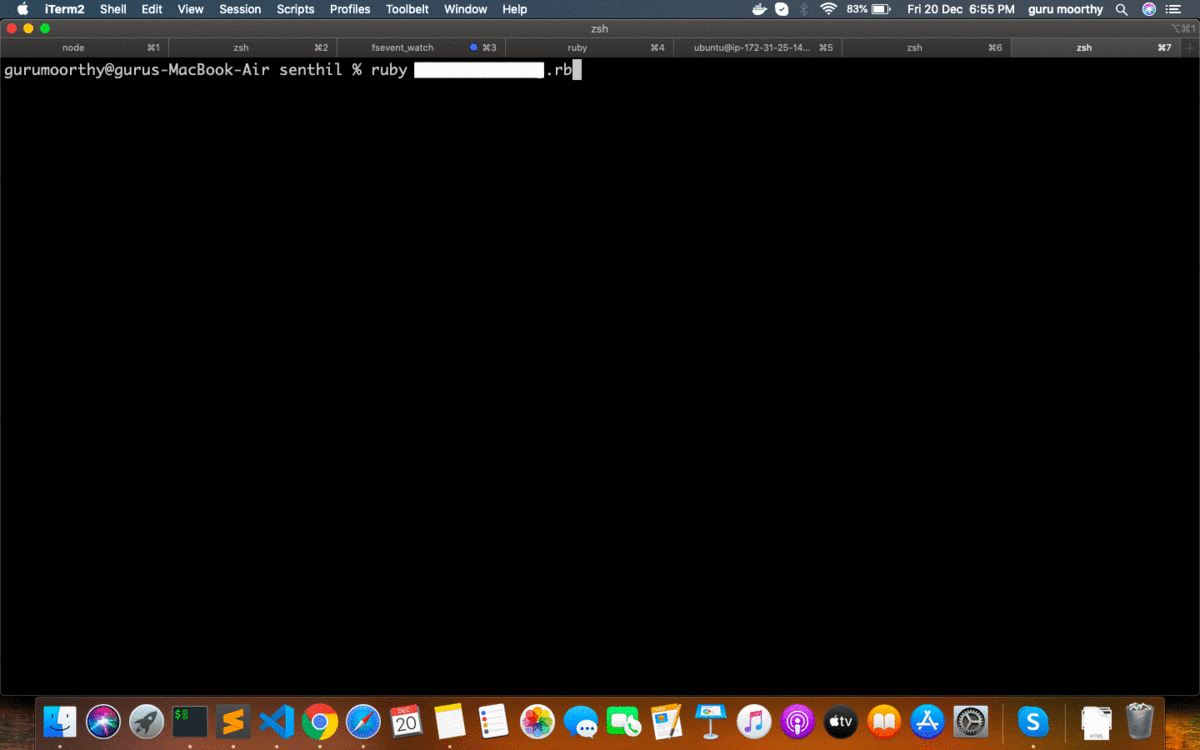Open the HTML document in the dock

1096,722
